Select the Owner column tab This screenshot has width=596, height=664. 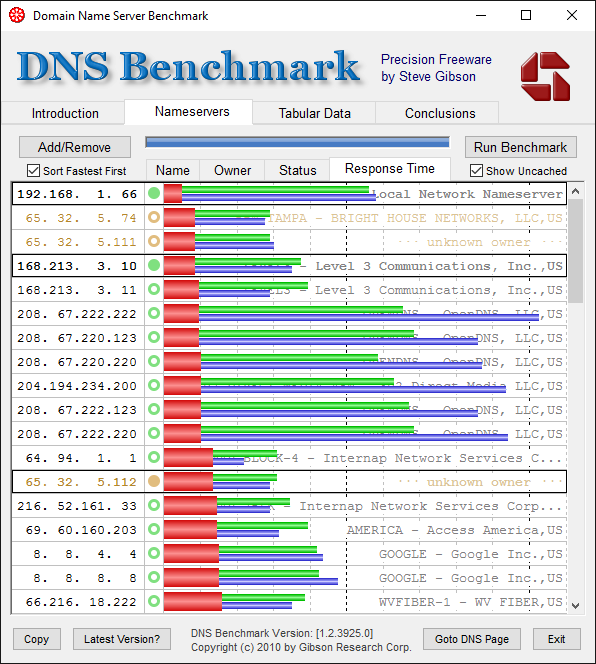tap(232, 170)
